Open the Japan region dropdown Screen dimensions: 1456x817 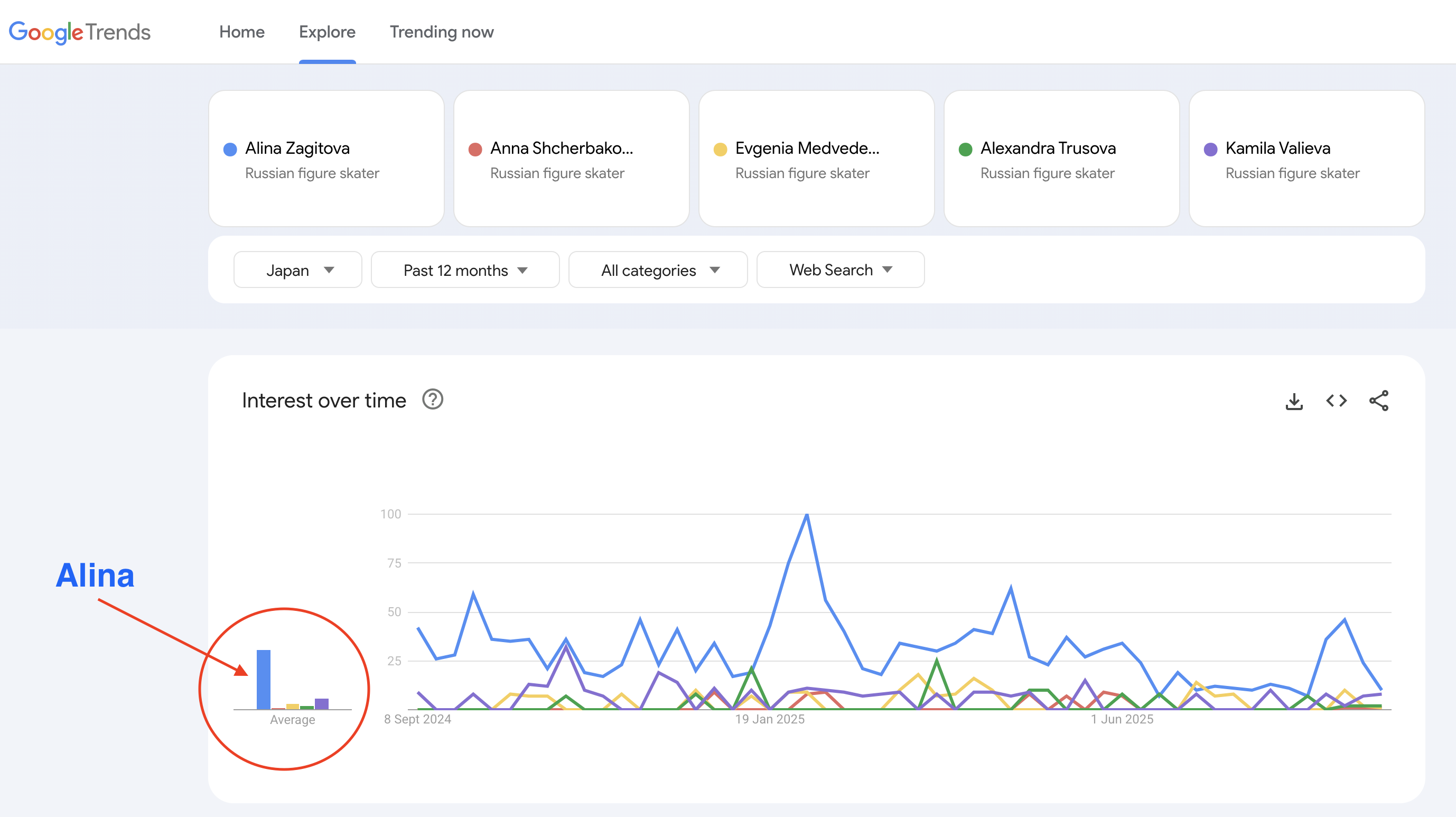tap(298, 270)
